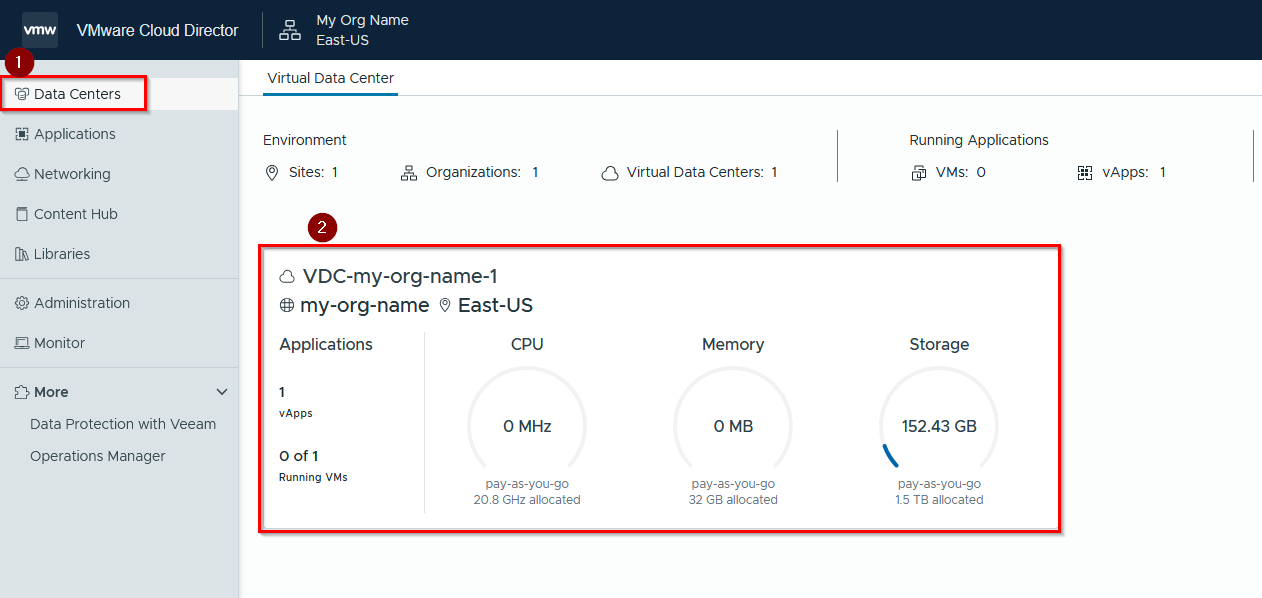Click the Applications sidebar icon
This screenshot has height=598, width=1262.
(22, 134)
